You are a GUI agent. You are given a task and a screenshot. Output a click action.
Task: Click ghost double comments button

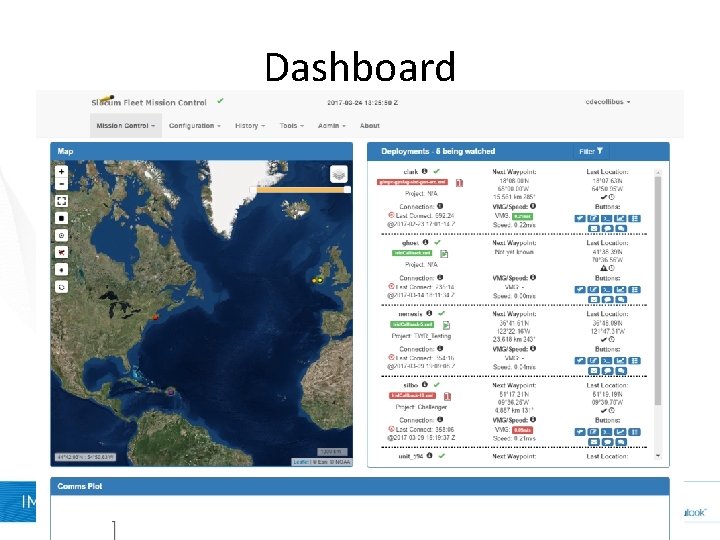point(621,299)
